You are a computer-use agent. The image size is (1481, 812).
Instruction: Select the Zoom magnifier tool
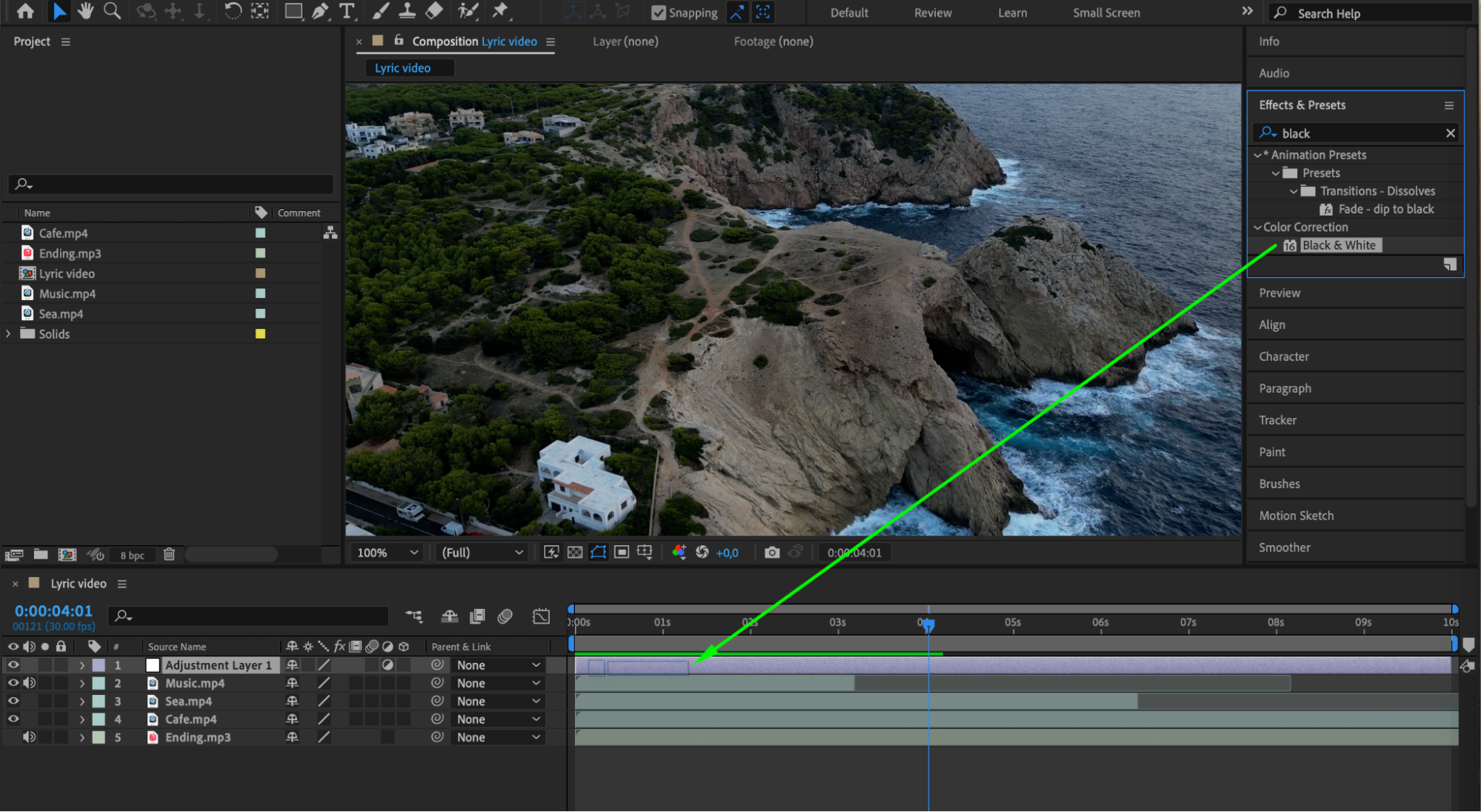[x=112, y=11]
